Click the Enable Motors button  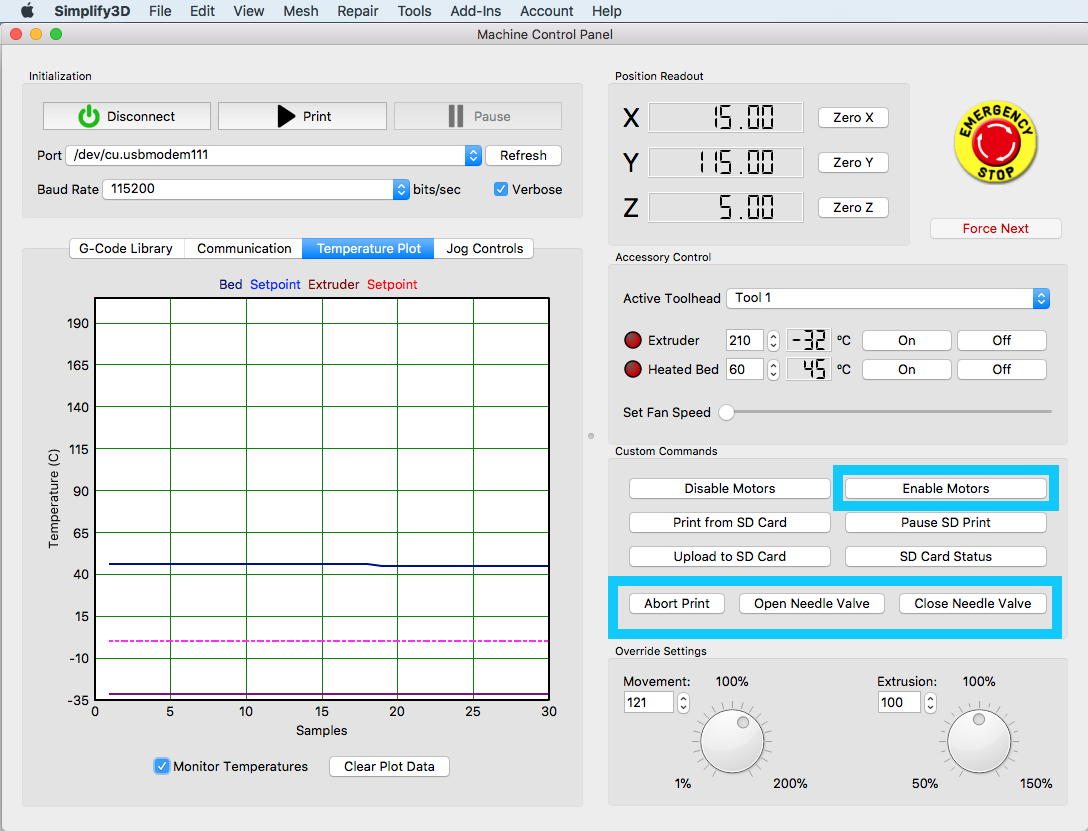click(945, 488)
